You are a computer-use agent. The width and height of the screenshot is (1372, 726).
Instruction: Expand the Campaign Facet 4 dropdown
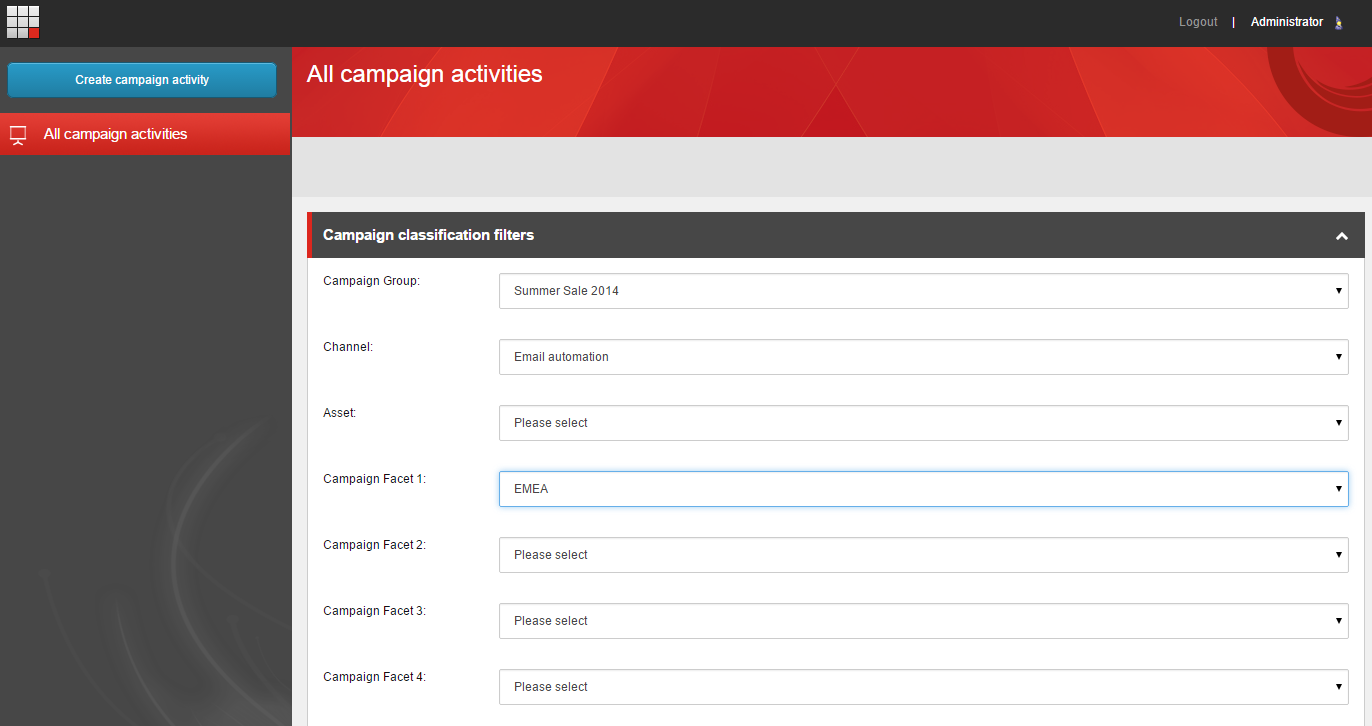coord(923,687)
